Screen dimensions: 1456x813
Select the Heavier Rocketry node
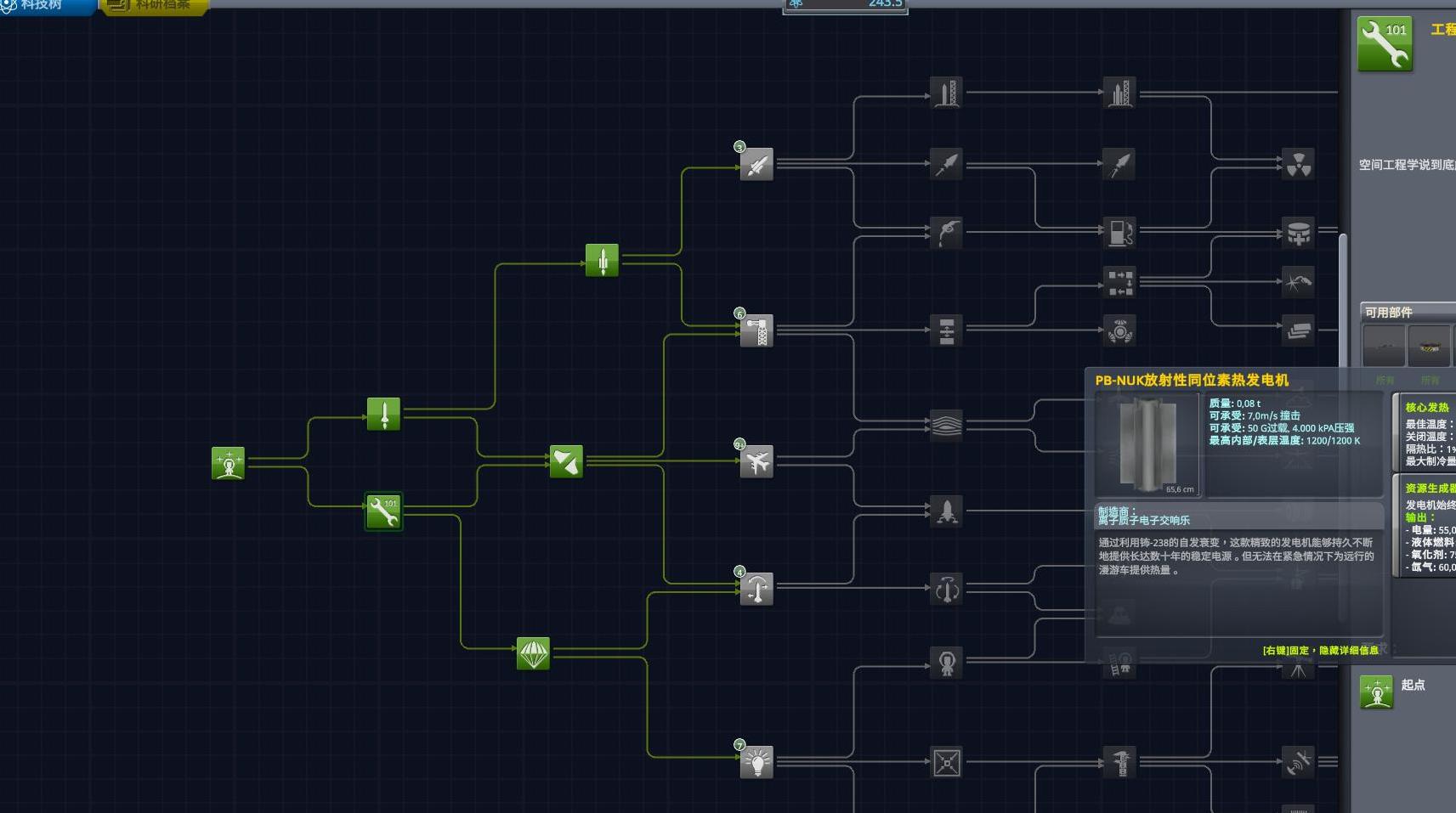1119,93
